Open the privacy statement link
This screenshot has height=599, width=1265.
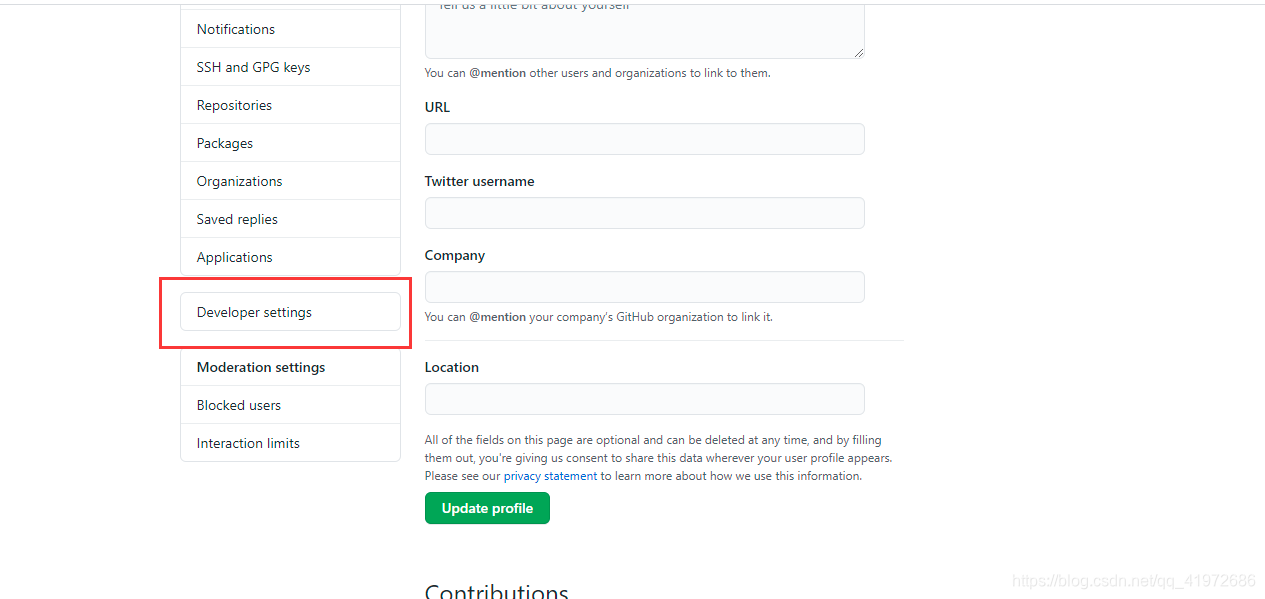(550, 475)
